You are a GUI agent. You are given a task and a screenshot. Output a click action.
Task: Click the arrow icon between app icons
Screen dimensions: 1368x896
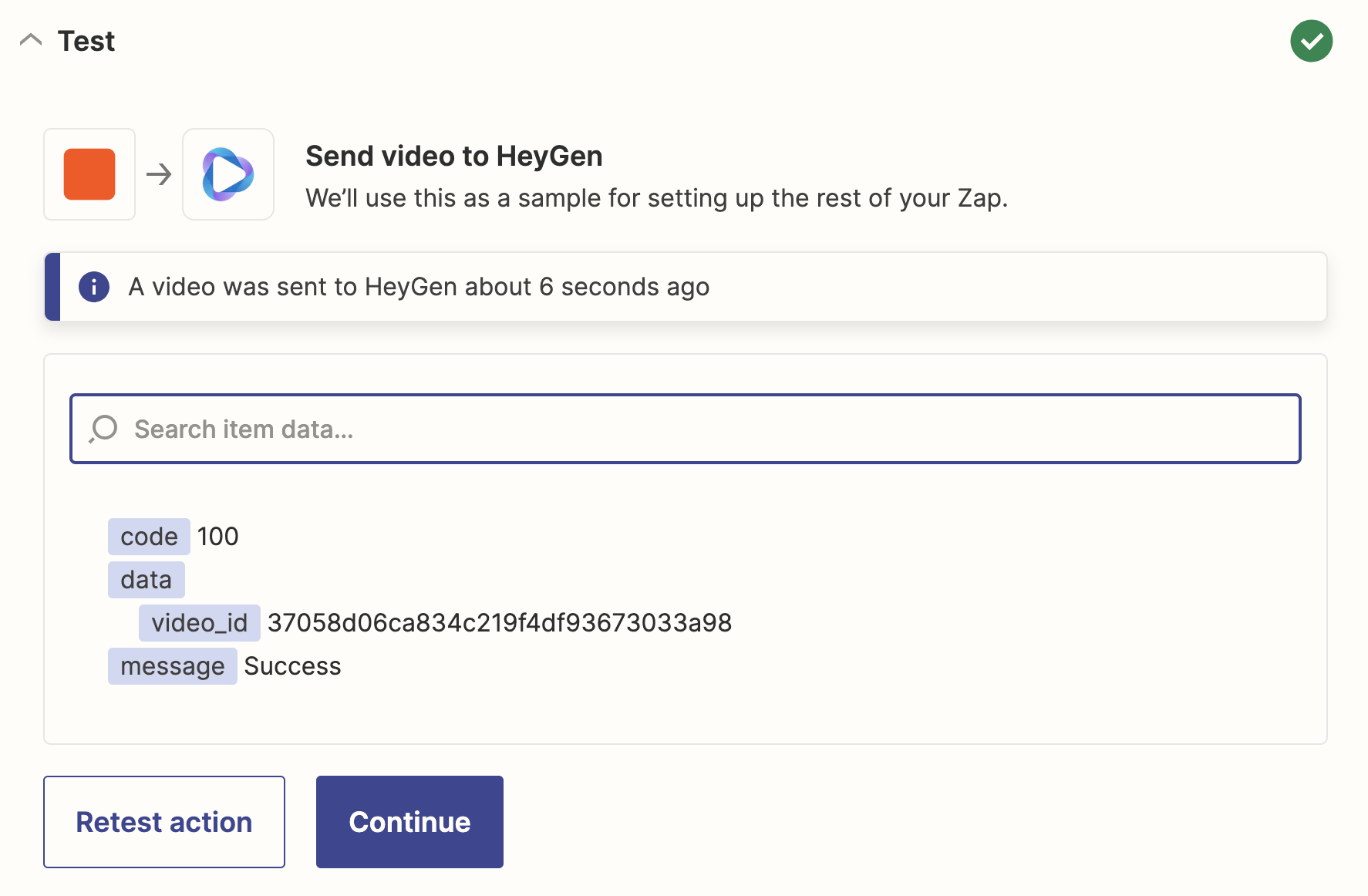(159, 174)
